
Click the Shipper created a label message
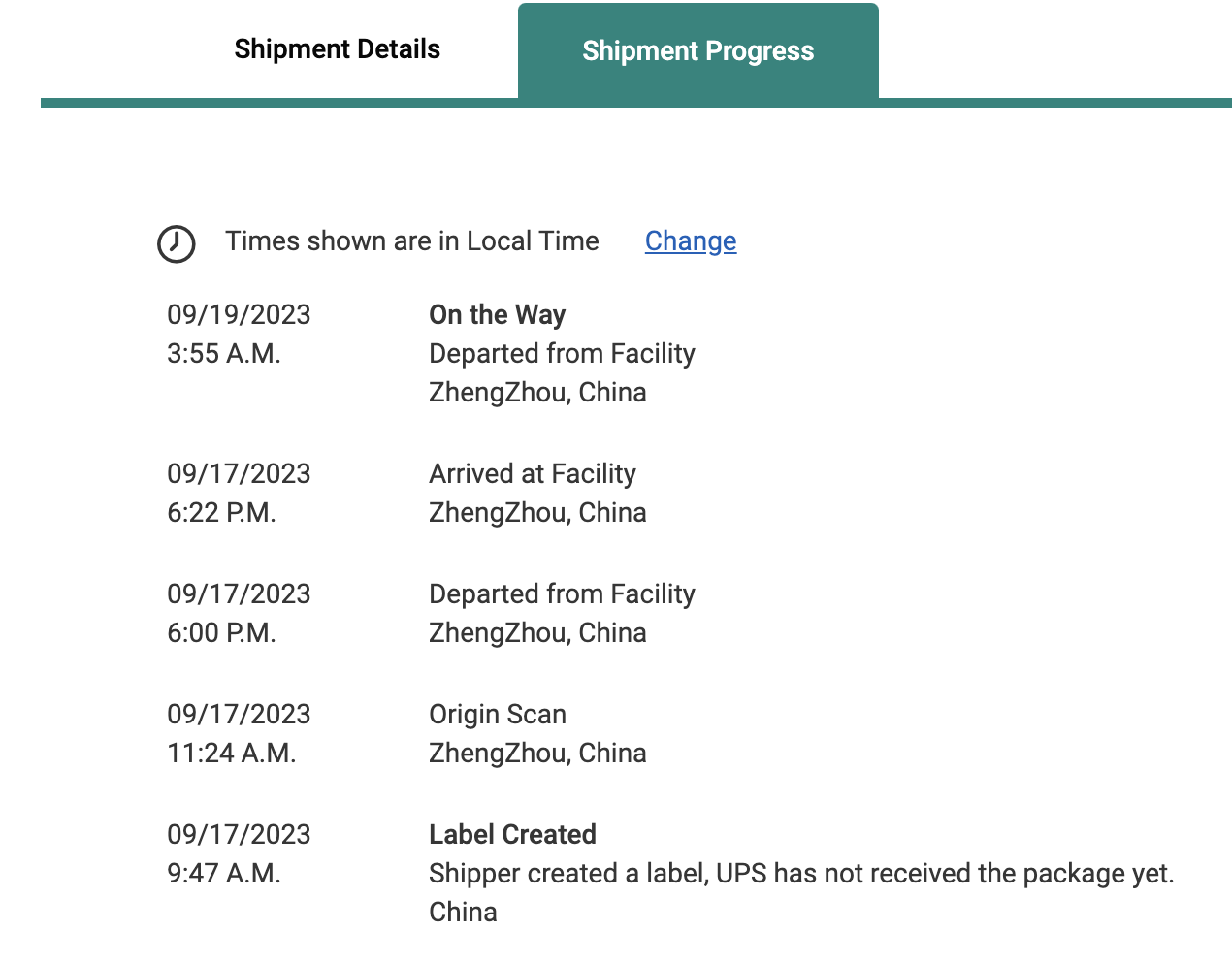click(x=801, y=874)
